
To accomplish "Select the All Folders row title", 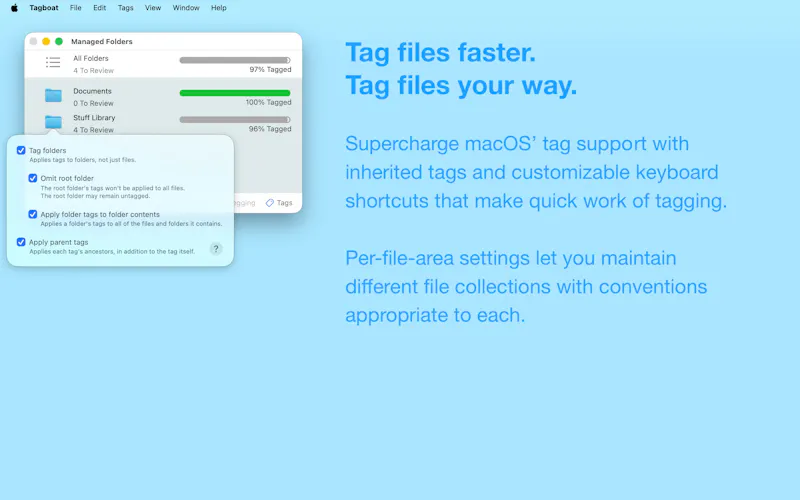I will click(x=91, y=58).
